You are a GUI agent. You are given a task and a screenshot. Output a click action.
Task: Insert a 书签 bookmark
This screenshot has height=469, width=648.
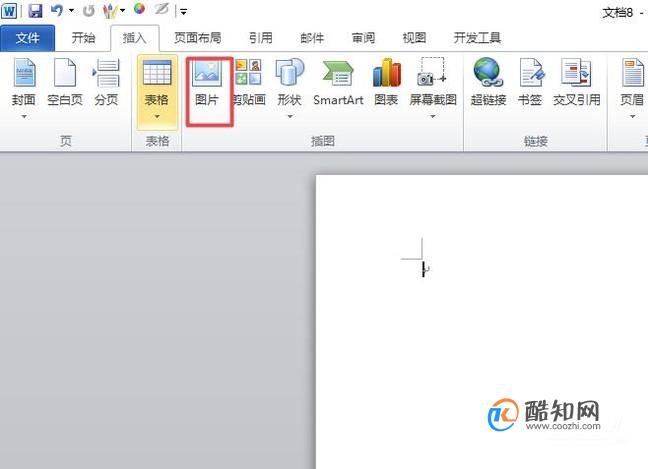(530, 83)
